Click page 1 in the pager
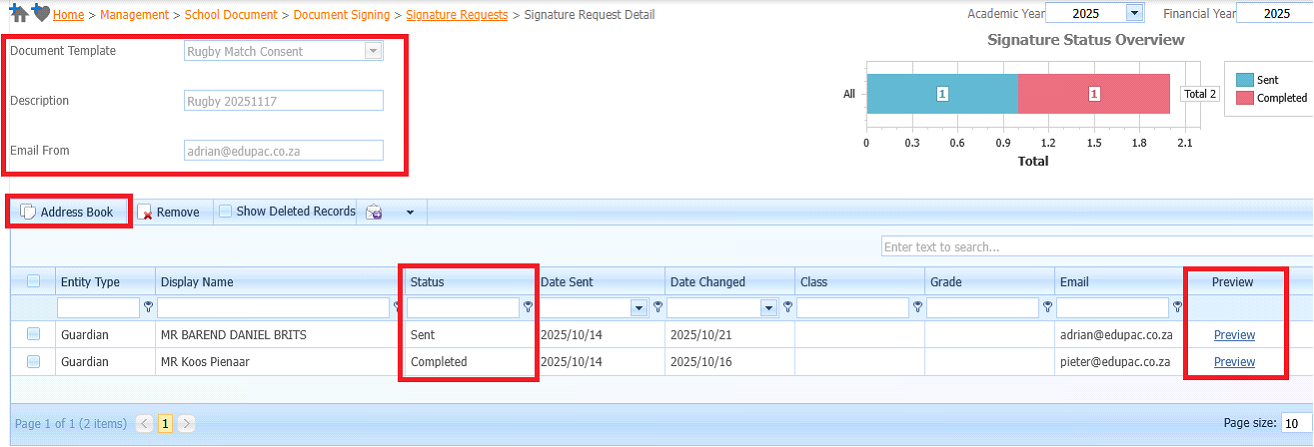 point(165,424)
